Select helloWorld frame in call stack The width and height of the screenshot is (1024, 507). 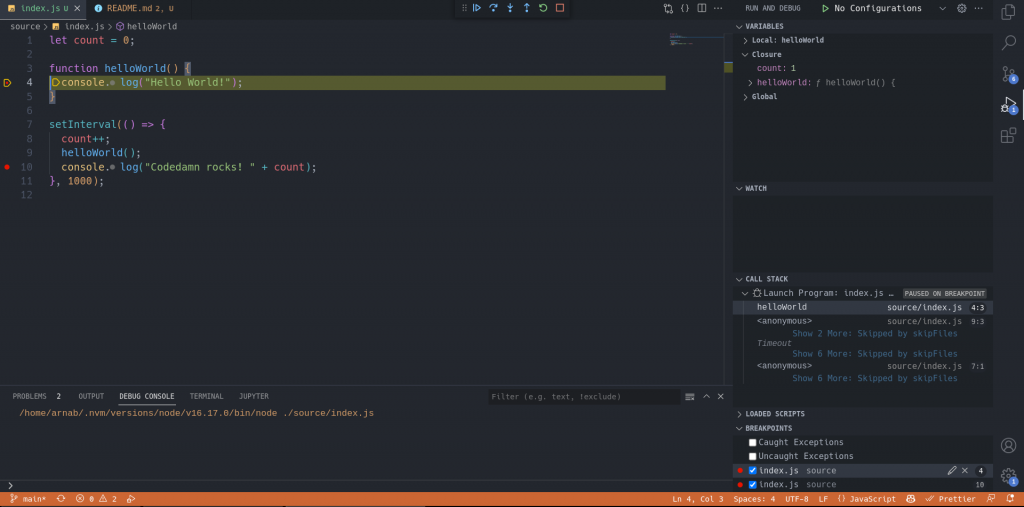pyautogui.click(x=862, y=307)
